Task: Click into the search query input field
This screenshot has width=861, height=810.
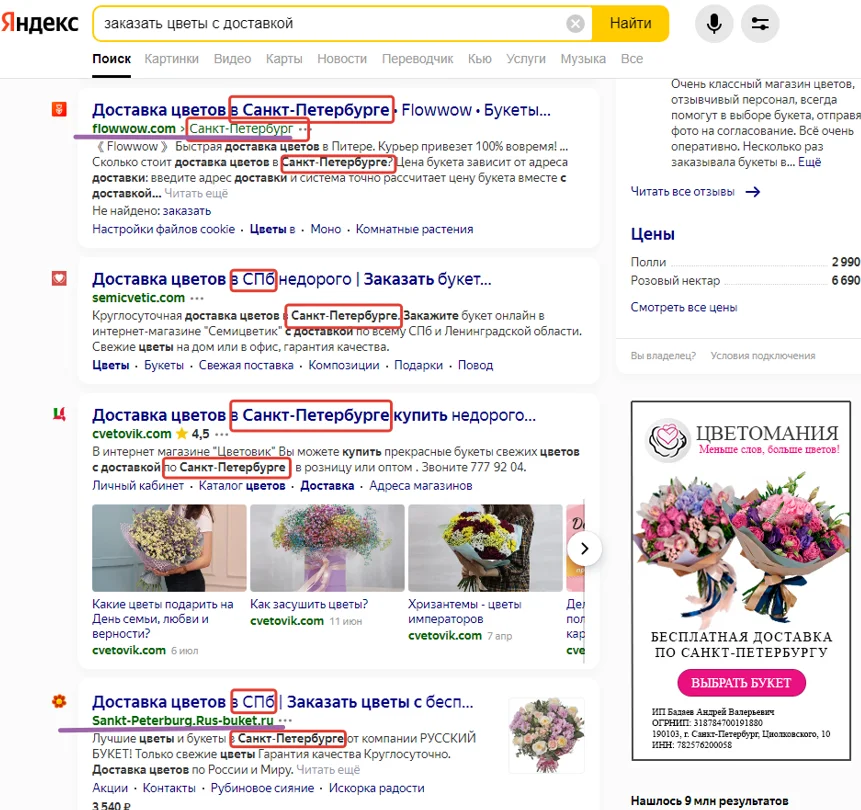Action: tap(330, 23)
